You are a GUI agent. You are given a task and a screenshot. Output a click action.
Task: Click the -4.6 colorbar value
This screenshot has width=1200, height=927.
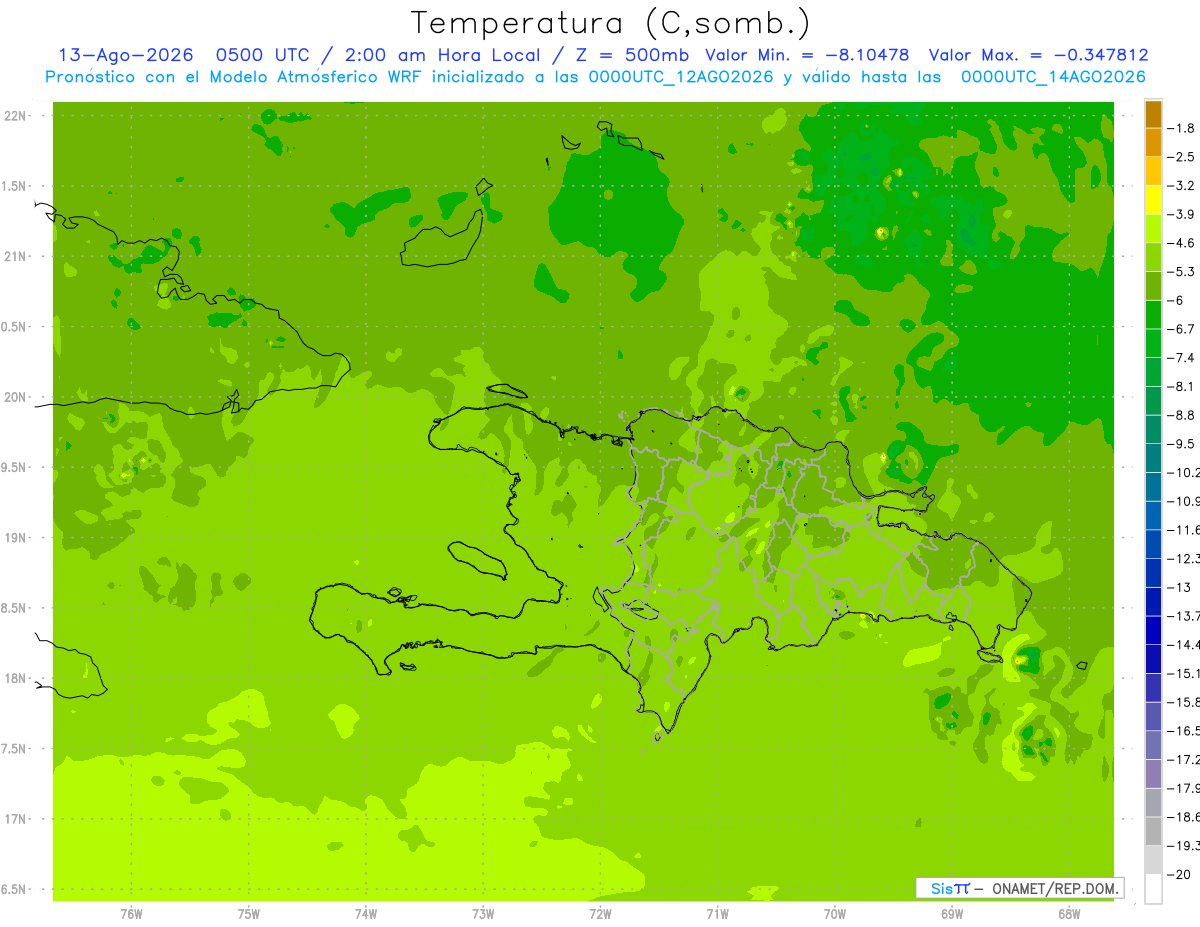(1181, 243)
